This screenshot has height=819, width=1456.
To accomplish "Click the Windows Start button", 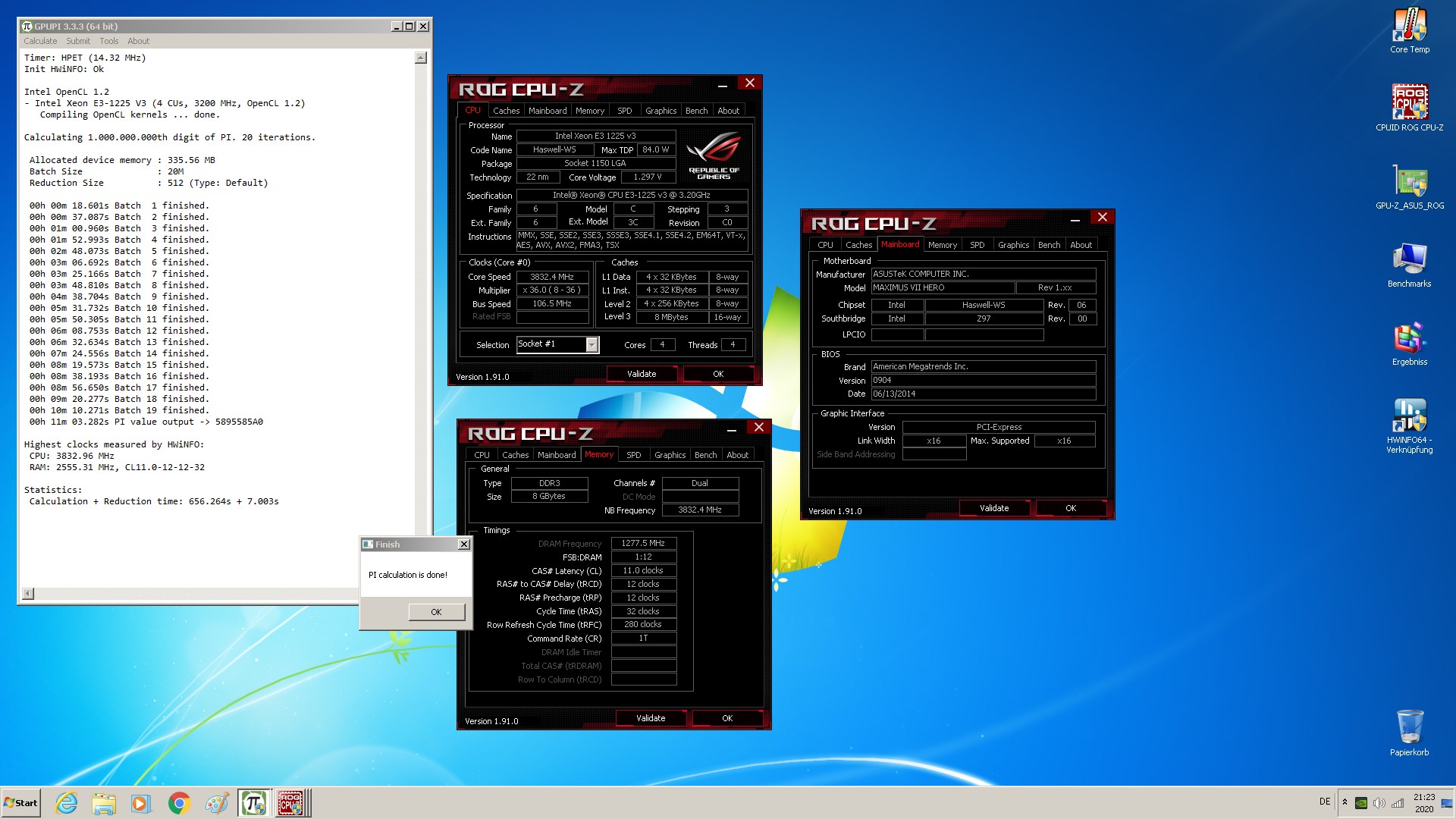I will point(20,802).
